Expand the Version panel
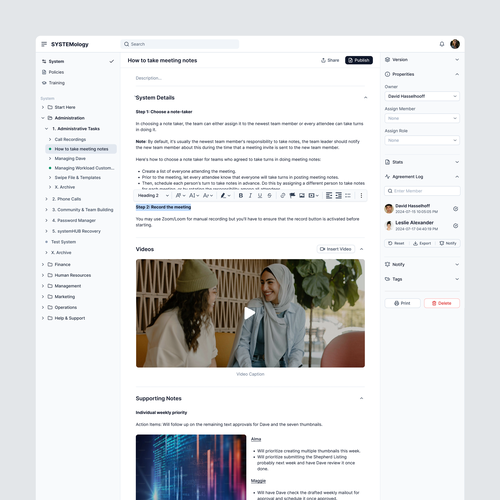Viewport: 500px width, 500px height. 457,60
